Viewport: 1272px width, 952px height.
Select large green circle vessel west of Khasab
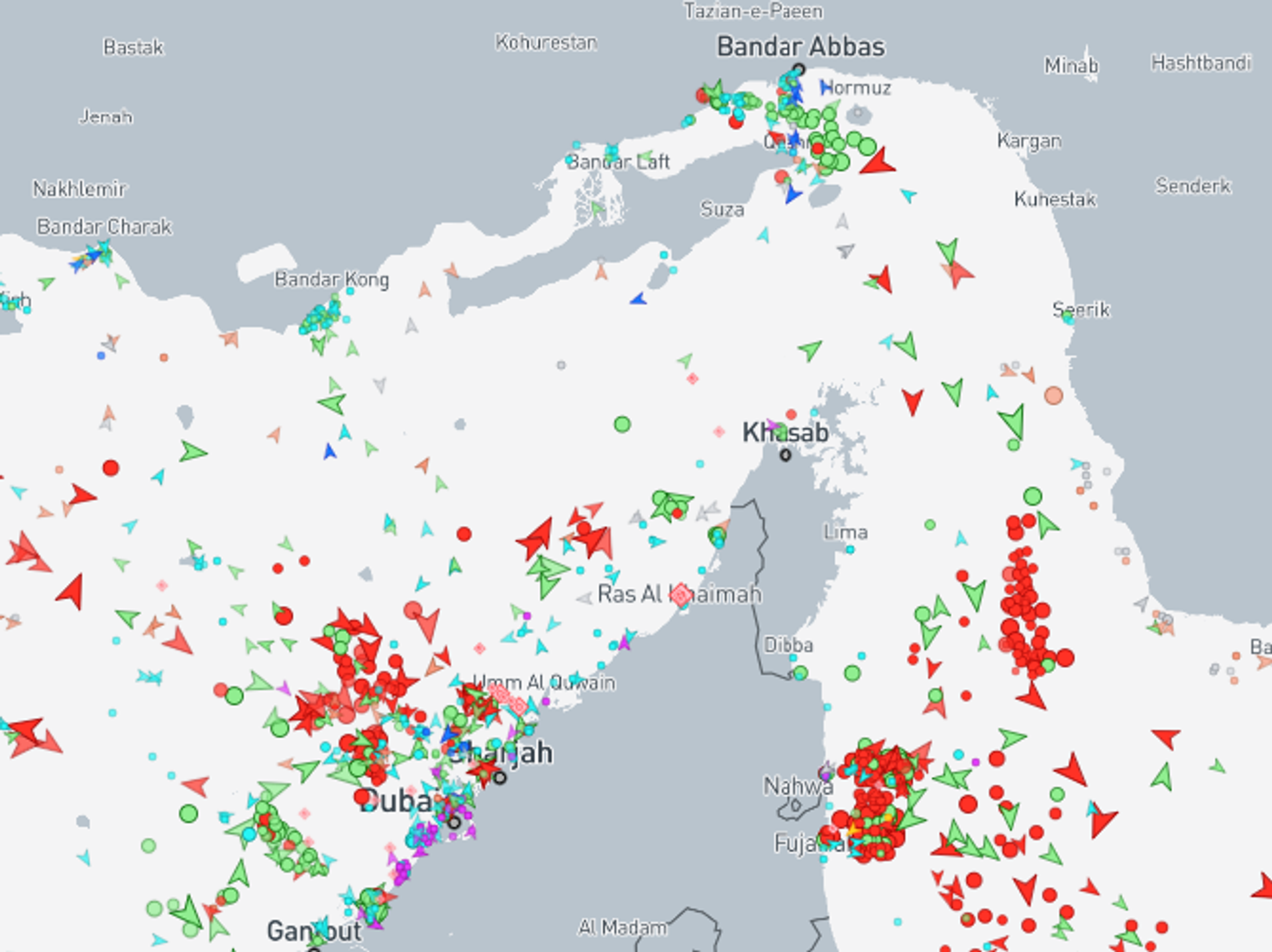[x=622, y=424]
